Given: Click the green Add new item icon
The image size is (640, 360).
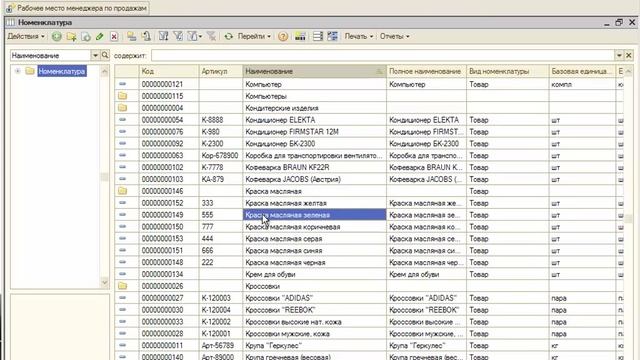Looking at the screenshot, I should 56,37.
